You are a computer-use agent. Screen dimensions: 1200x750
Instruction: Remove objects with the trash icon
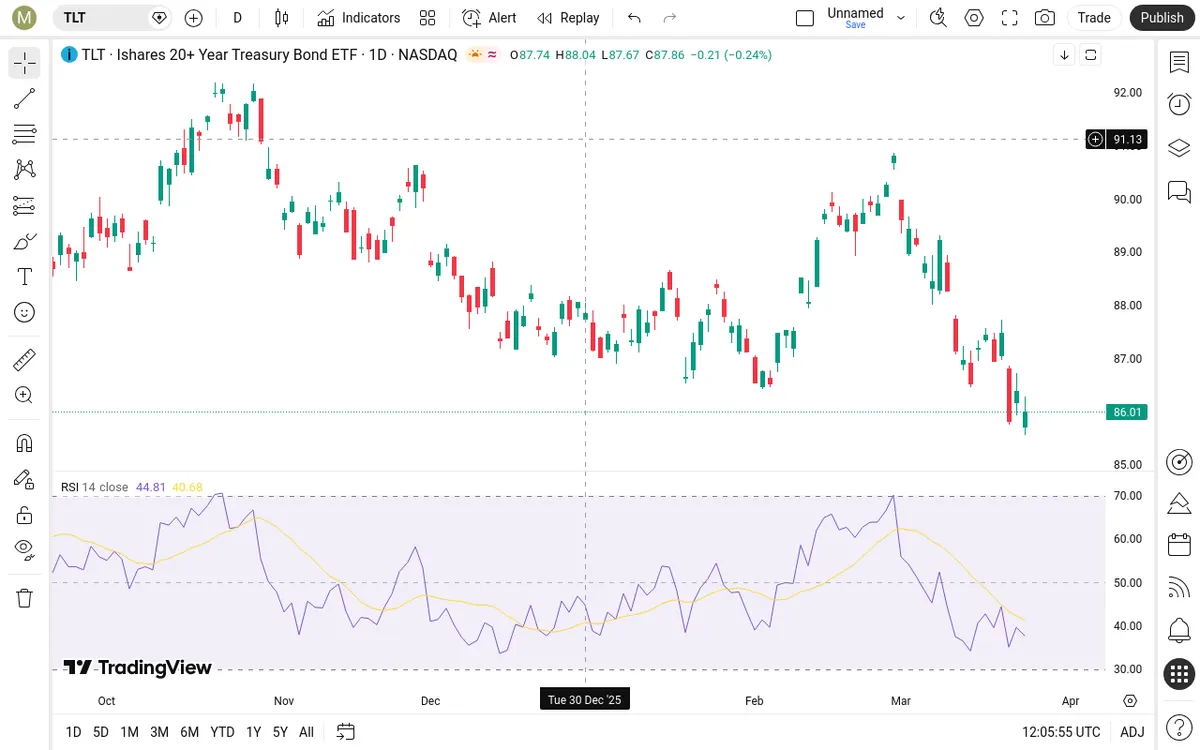tap(25, 598)
